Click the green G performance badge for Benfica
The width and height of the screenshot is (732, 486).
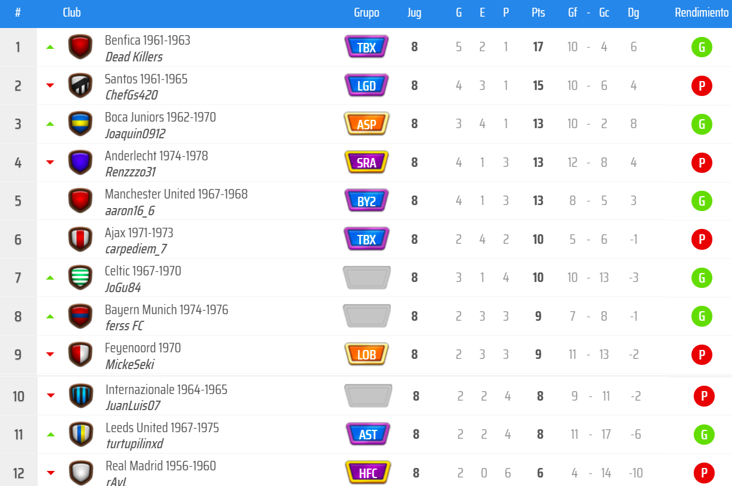[701, 47]
